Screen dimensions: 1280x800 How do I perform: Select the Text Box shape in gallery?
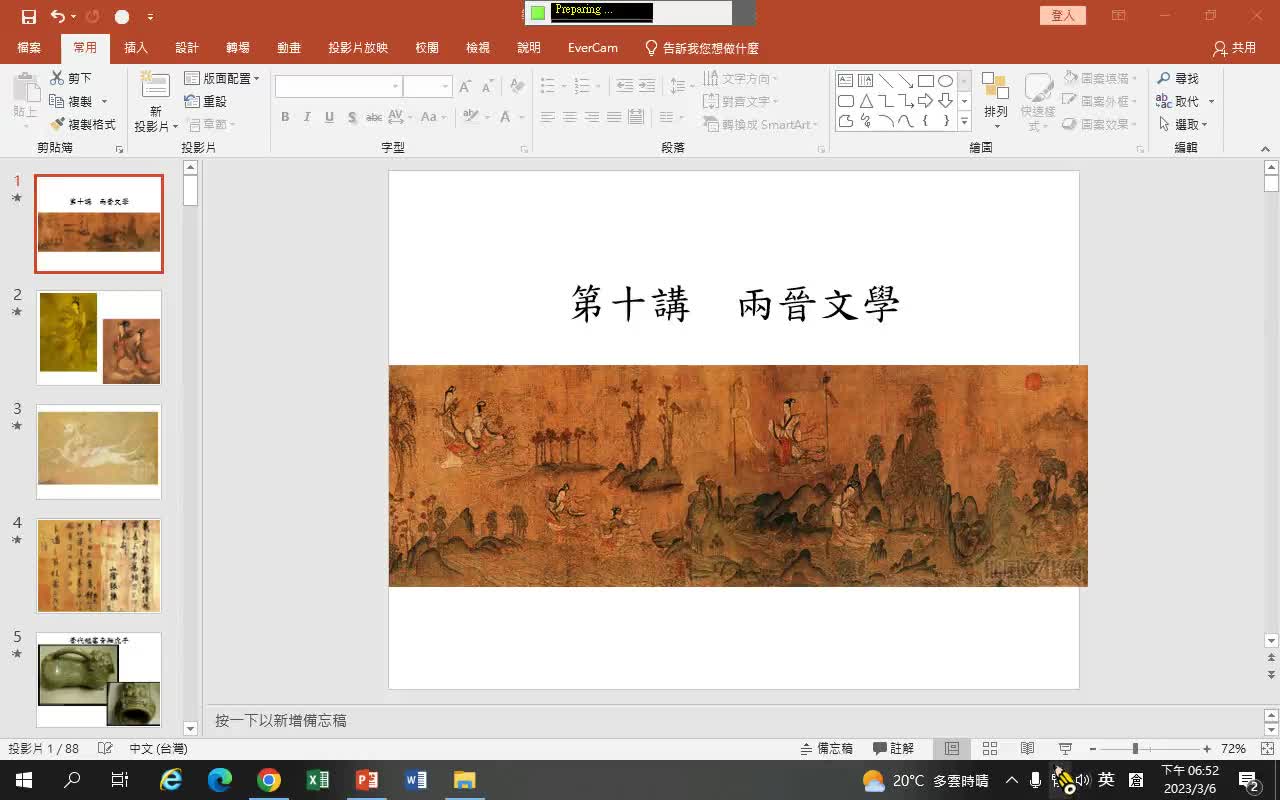pos(845,81)
